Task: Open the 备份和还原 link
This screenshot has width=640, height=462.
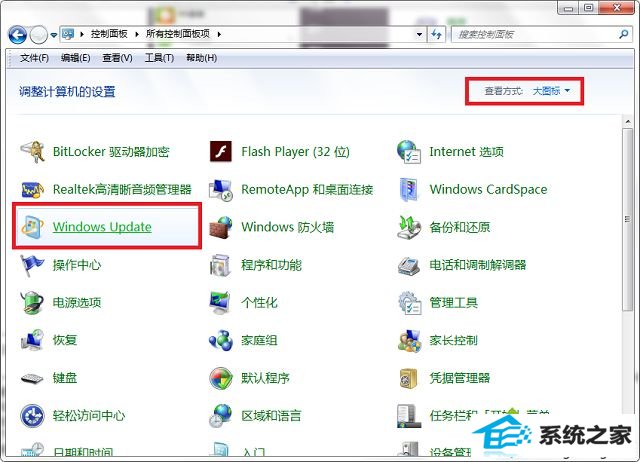Action: 460,227
